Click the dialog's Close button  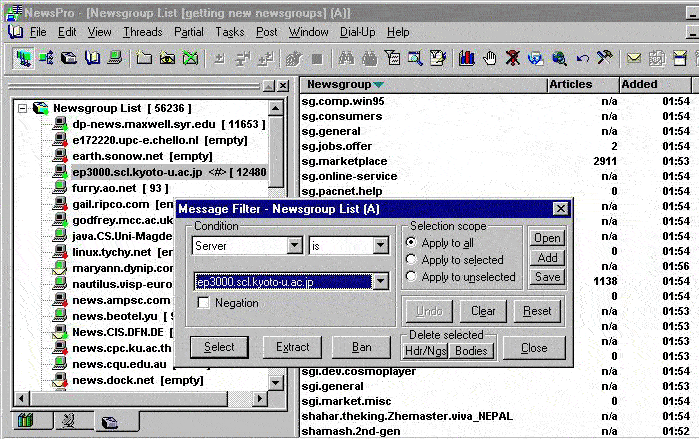534,348
